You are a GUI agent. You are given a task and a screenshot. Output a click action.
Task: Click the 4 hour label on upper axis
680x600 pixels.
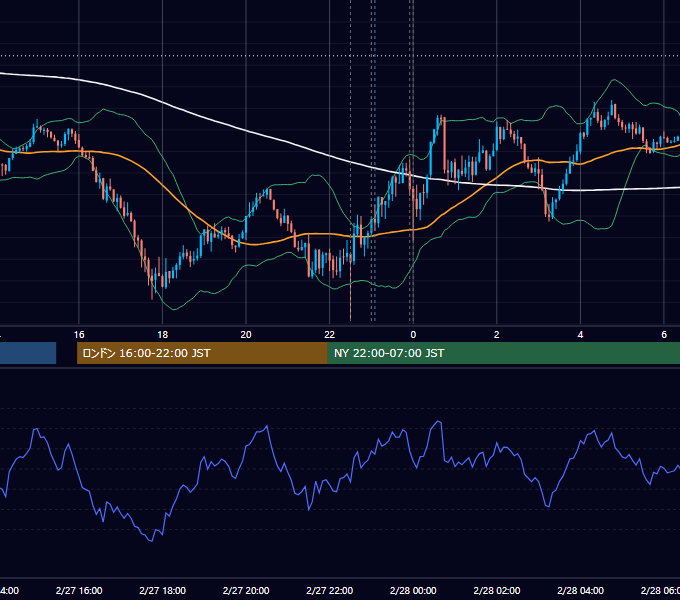tap(580, 335)
